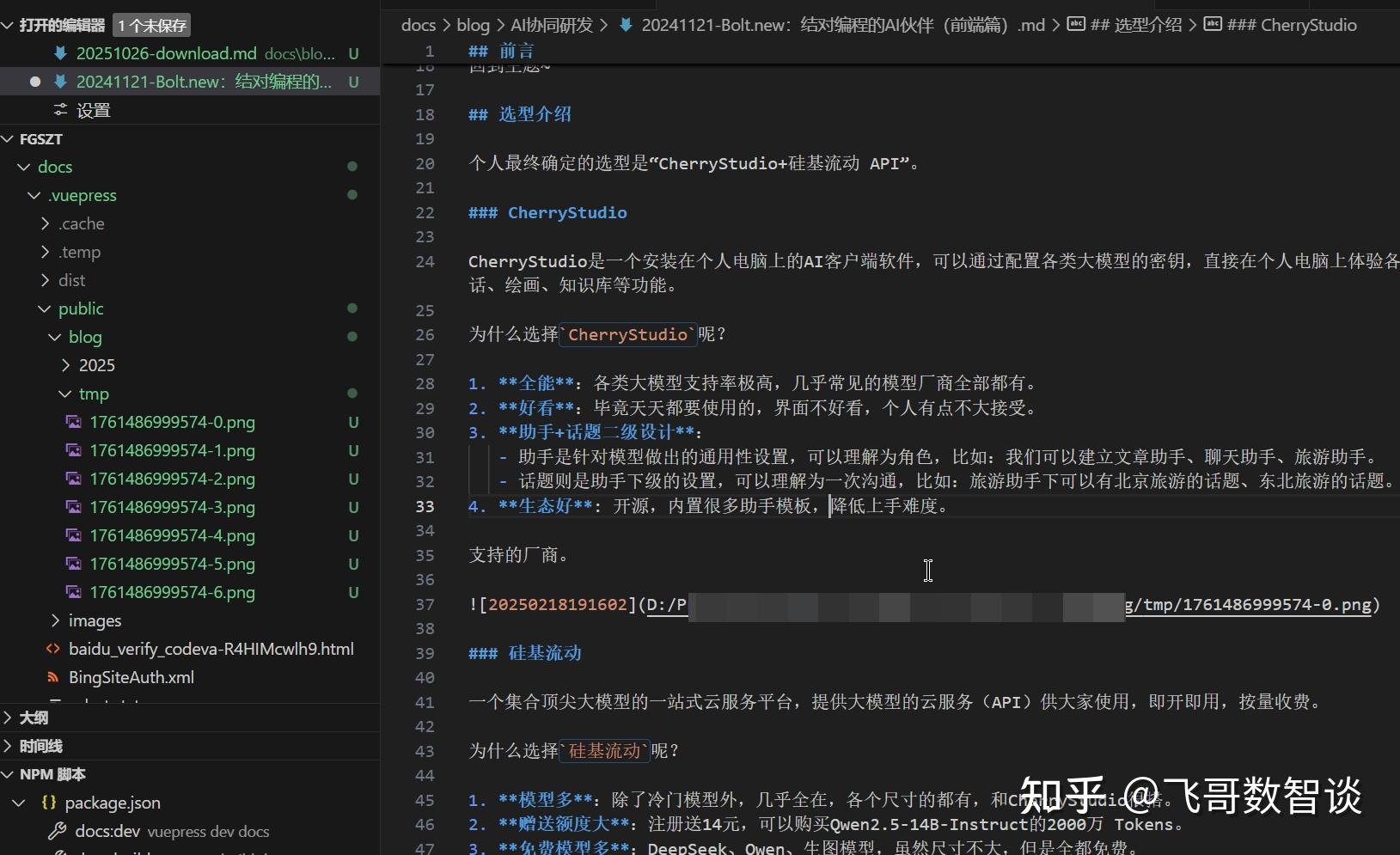Click the blog breadcrumb segment
This screenshot has width=1400, height=855.
point(473,25)
